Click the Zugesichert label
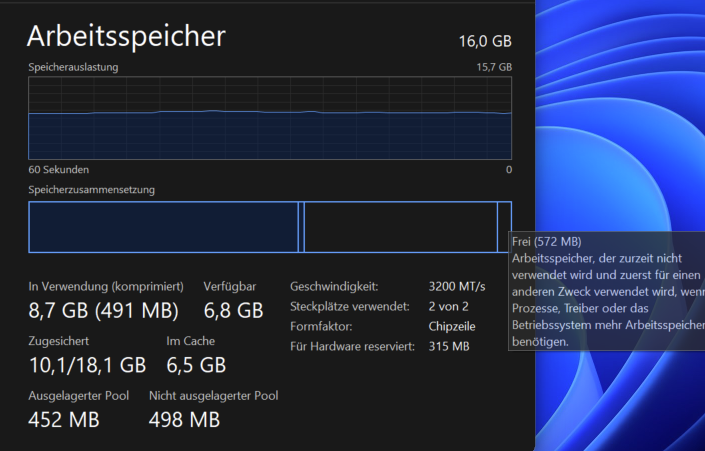The image size is (705, 451). [x=58, y=341]
